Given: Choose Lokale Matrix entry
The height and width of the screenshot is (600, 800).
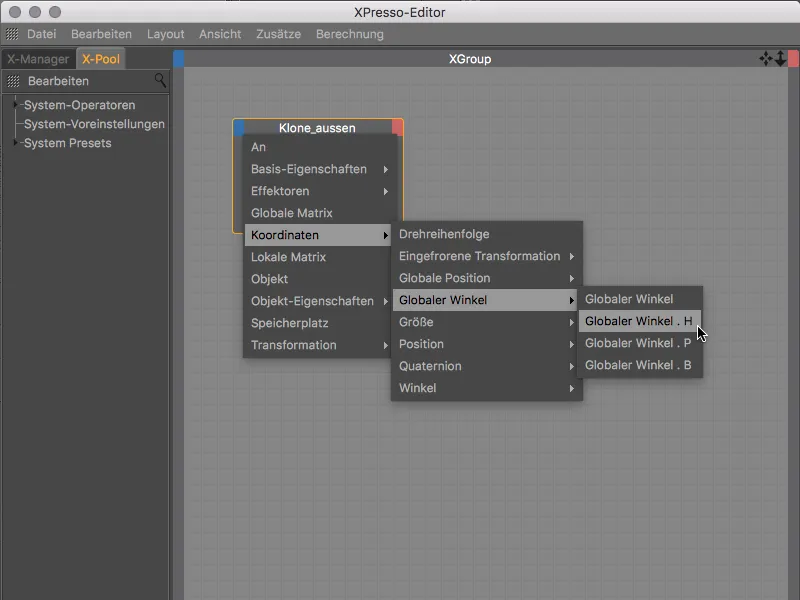Looking at the screenshot, I should pos(317,257).
